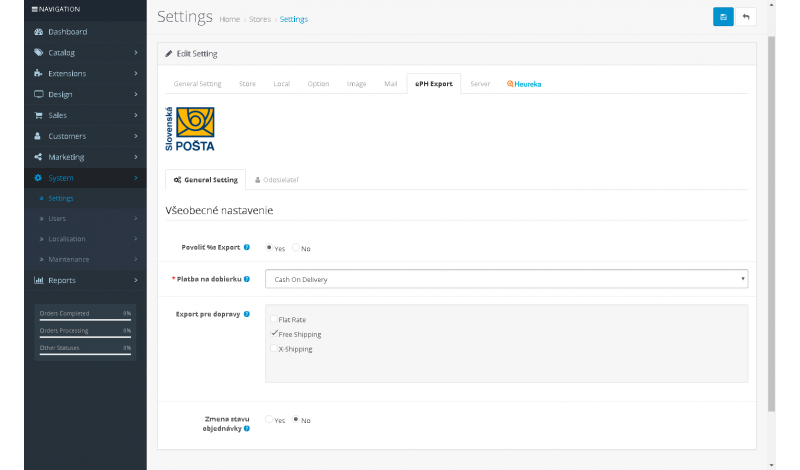Select Yes for Zmena stavu objednávky
Image resolution: width=800 pixels, height=470 pixels.
[x=269, y=419]
